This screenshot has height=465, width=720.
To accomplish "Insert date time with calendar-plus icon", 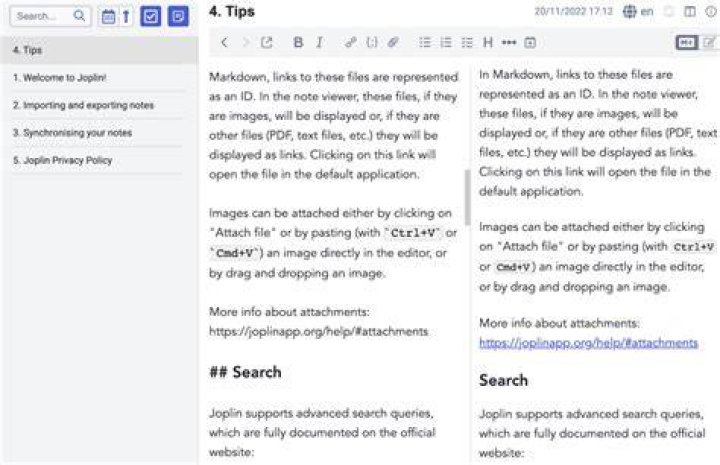I will pos(530,43).
